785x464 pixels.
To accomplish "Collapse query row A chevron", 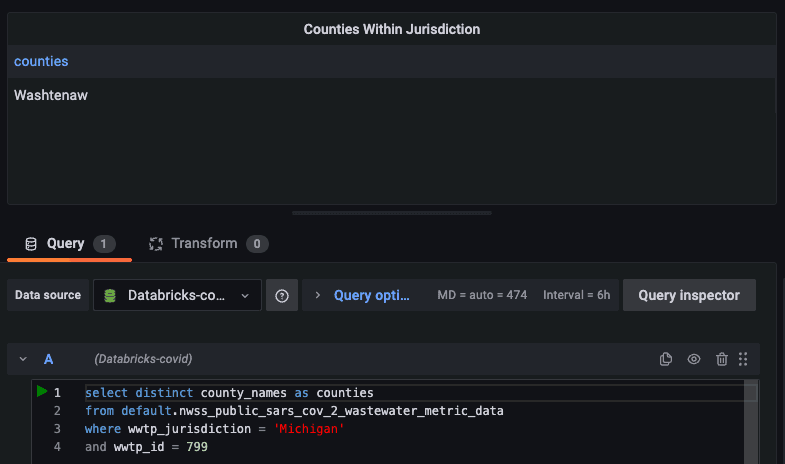I will pyautogui.click(x=23, y=359).
